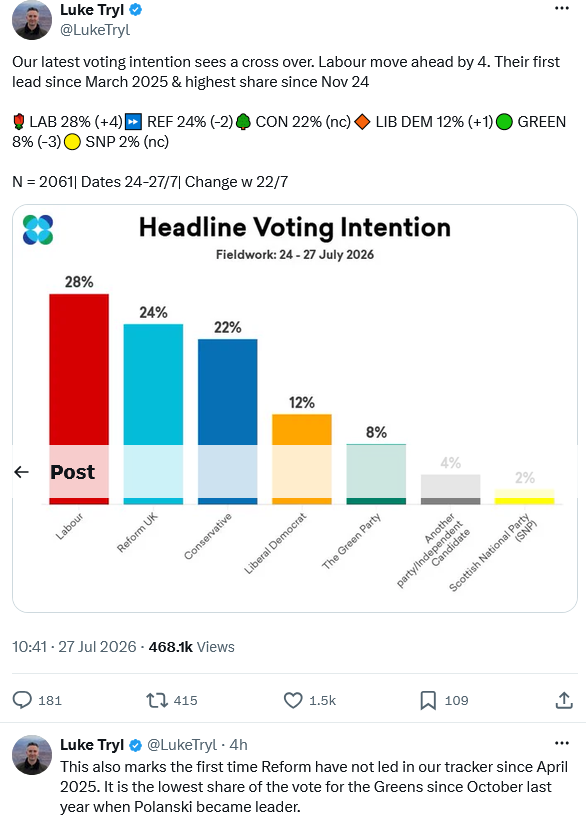Click the verified badge beside Luke Tryl
Viewport: 586px width, 825px height.
tap(136, 9)
